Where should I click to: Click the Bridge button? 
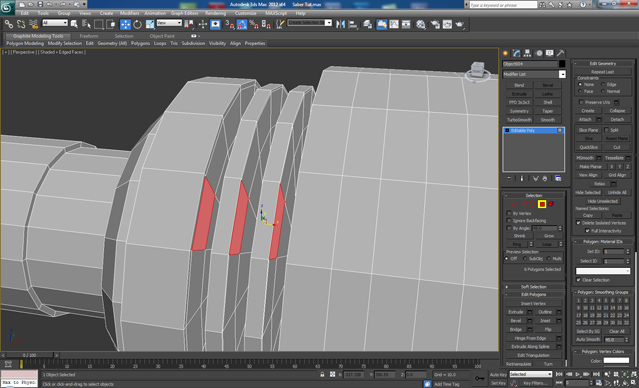click(x=516, y=329)
